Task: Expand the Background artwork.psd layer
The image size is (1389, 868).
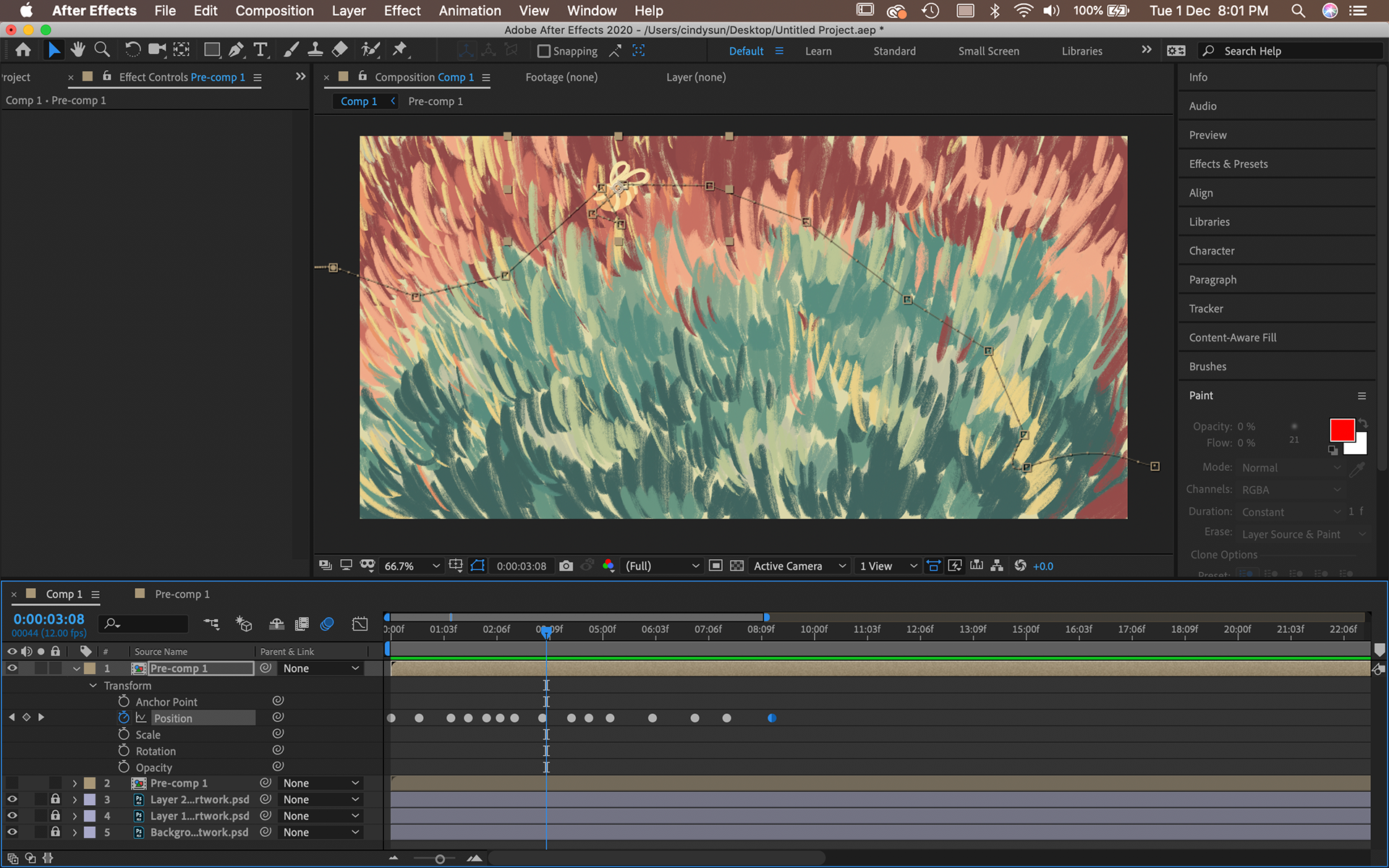Action: [x=75, y=833]
